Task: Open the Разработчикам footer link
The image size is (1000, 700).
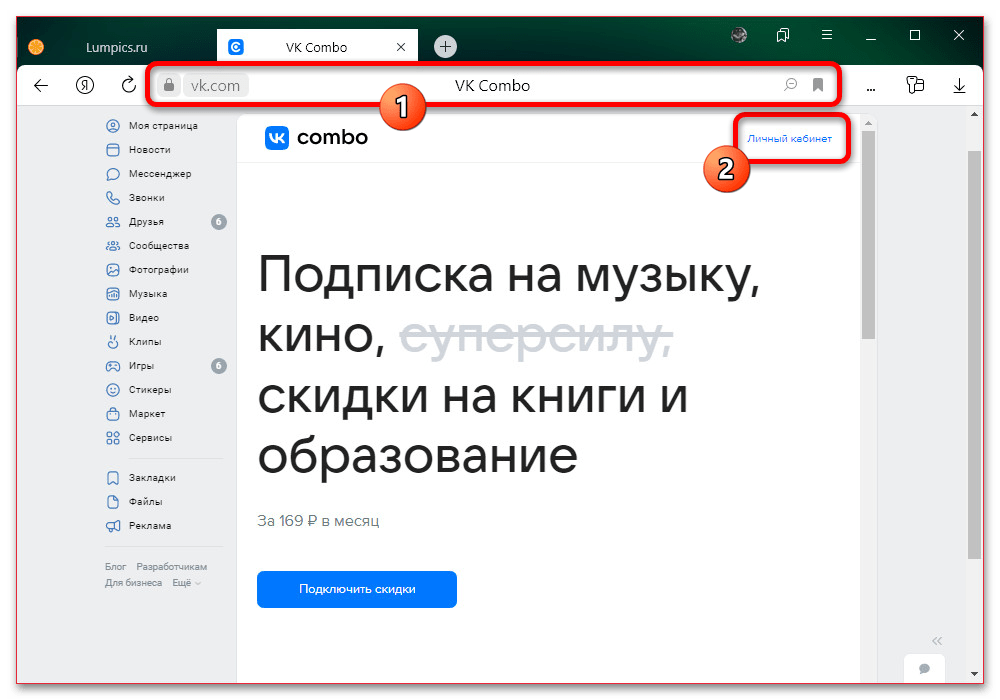Action: [x=172, y=567]
